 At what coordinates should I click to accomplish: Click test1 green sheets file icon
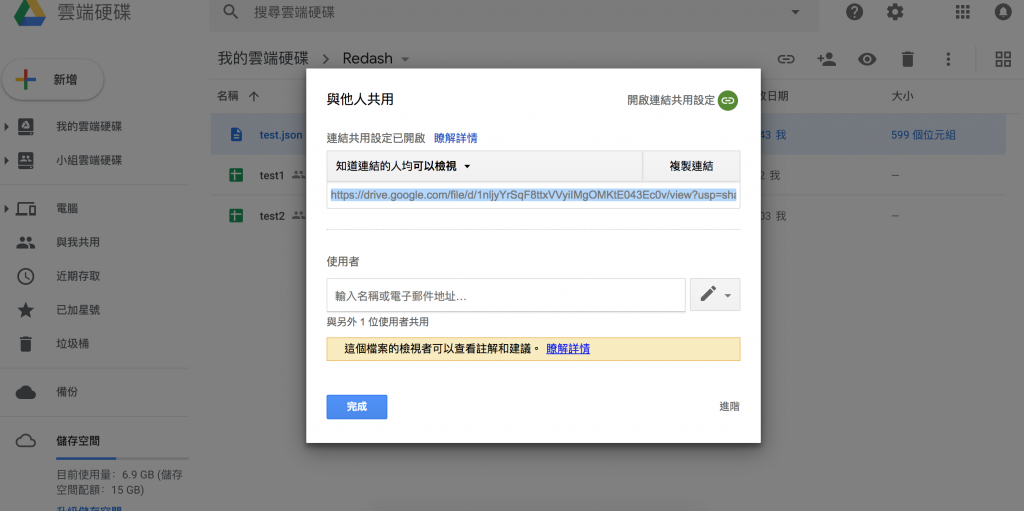pyautogui.click(x=236, y=175)
